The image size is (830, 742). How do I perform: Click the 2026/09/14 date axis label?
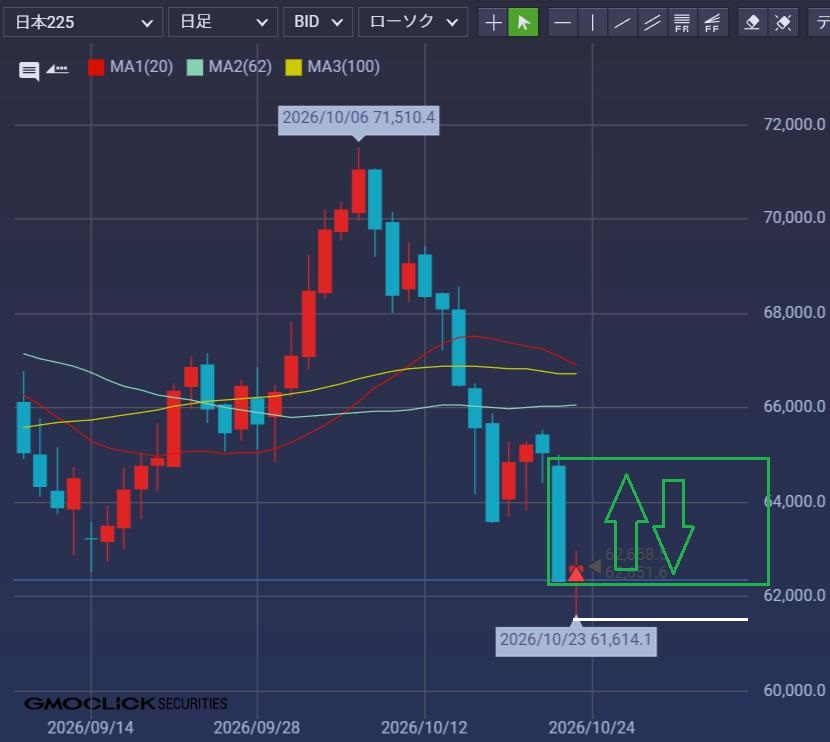pyautogui.click(x=91, y=728)
